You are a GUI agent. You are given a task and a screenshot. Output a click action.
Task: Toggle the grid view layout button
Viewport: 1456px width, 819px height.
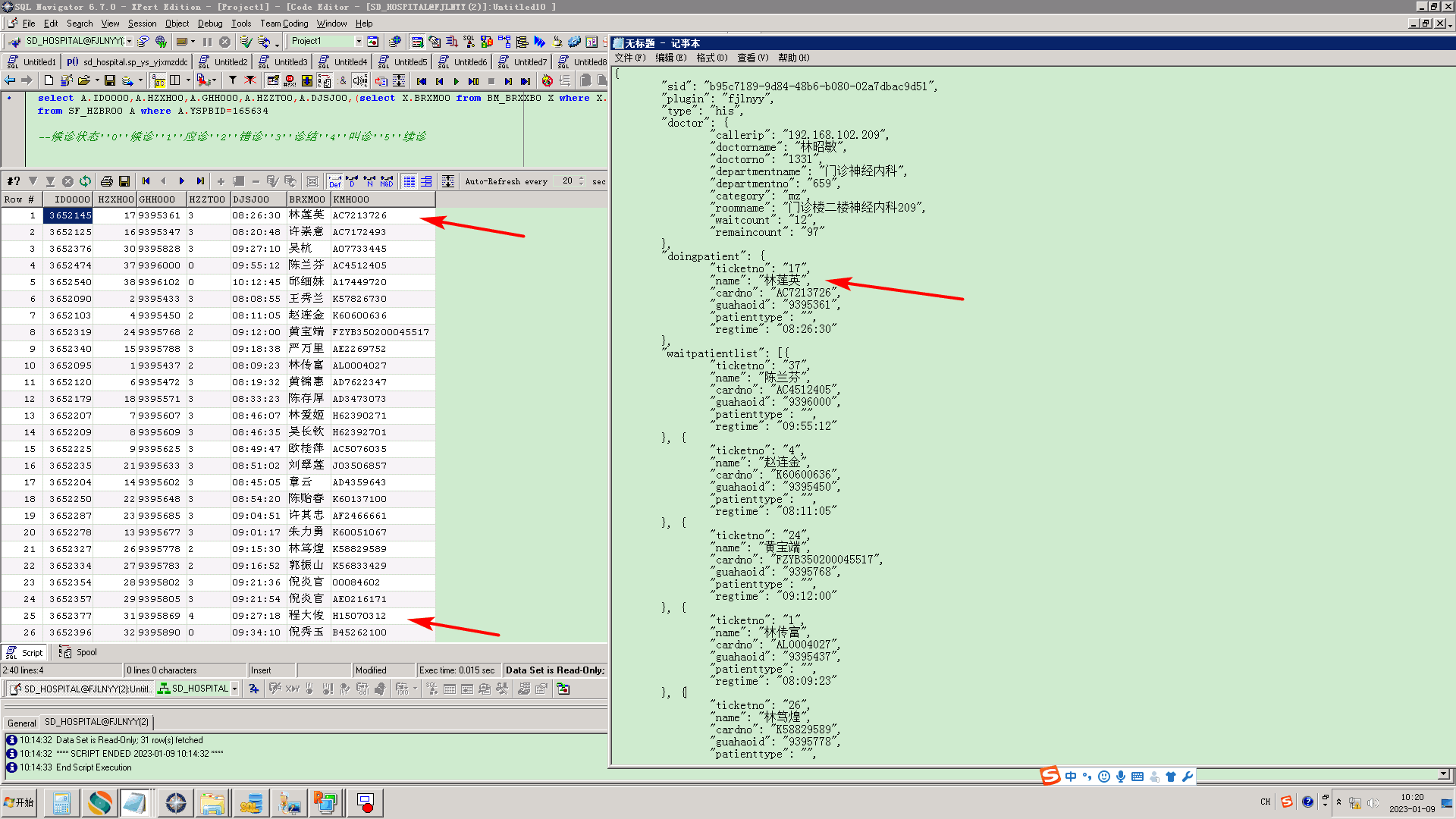coord(409,181)
